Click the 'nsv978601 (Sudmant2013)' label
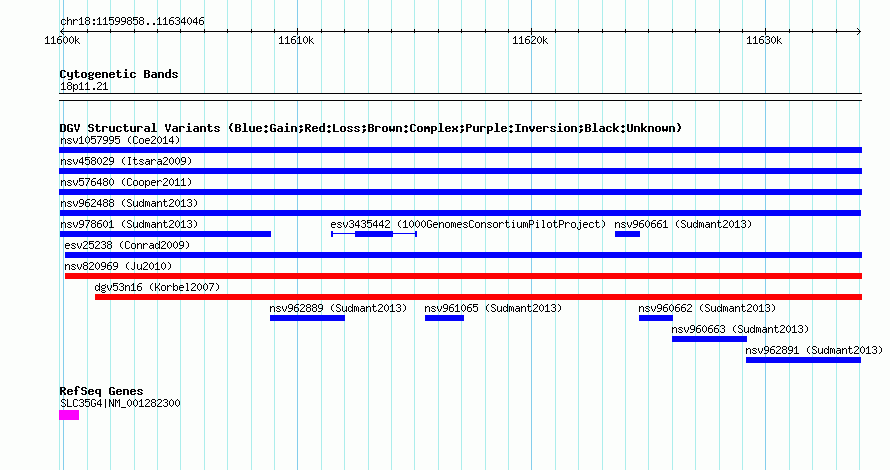890x470 pixels. pyautogui.click(x=129, y=224)
